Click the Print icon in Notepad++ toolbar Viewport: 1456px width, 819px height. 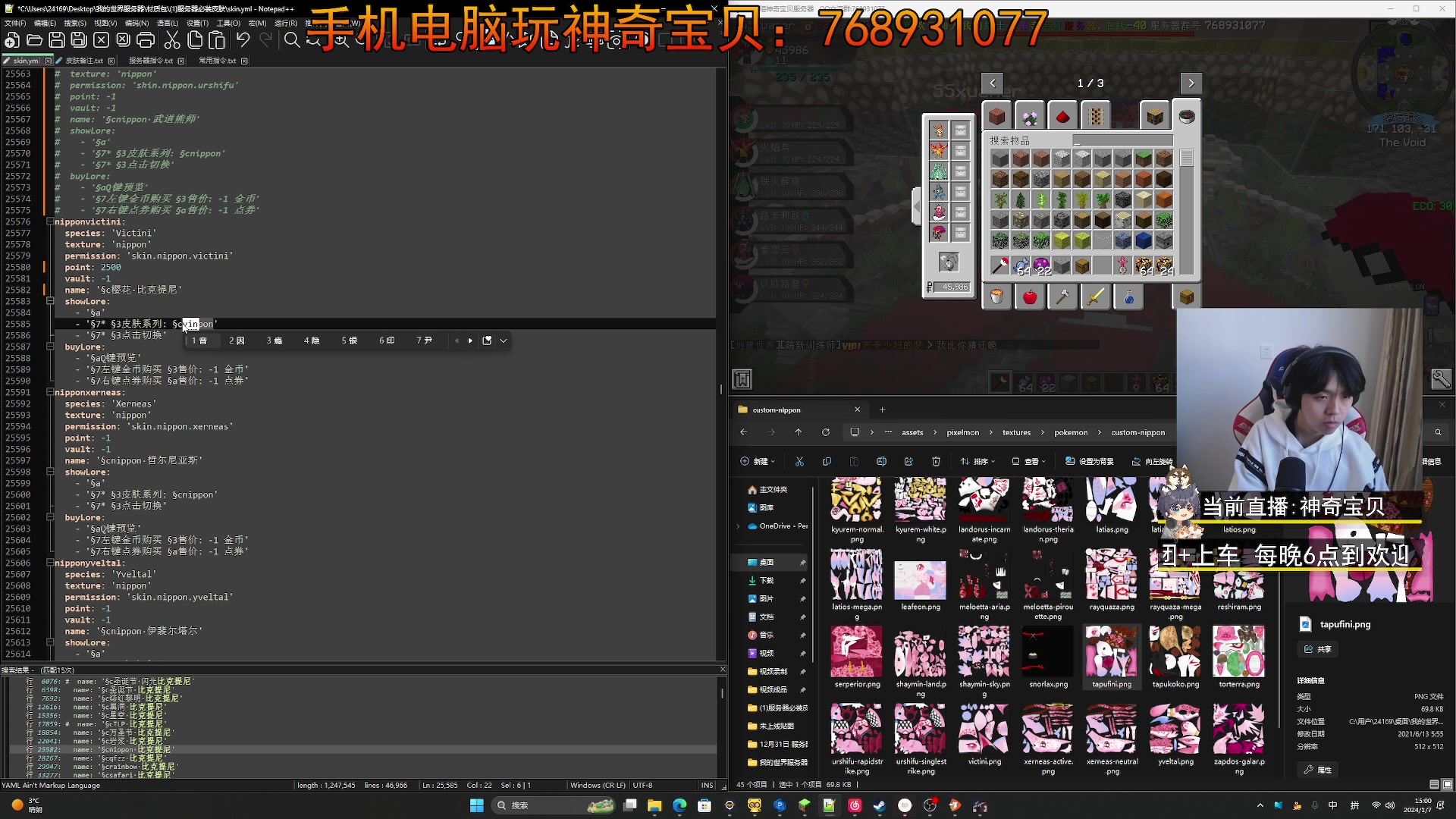click(146, 40)
